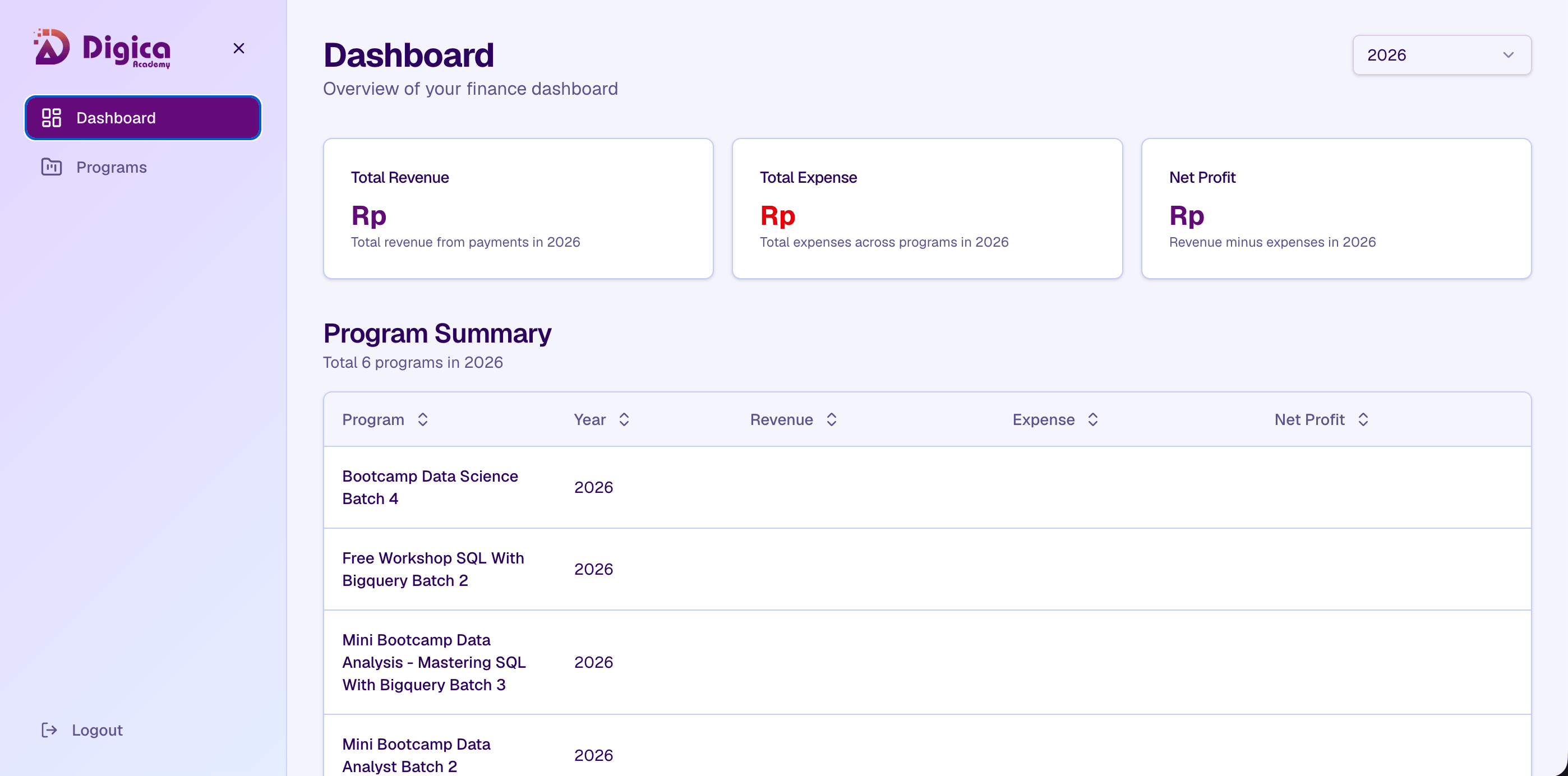Click the red Rp expense amount
Image resolution: width=1568 pixels, height=776 pixels.
tap(777, 215)
